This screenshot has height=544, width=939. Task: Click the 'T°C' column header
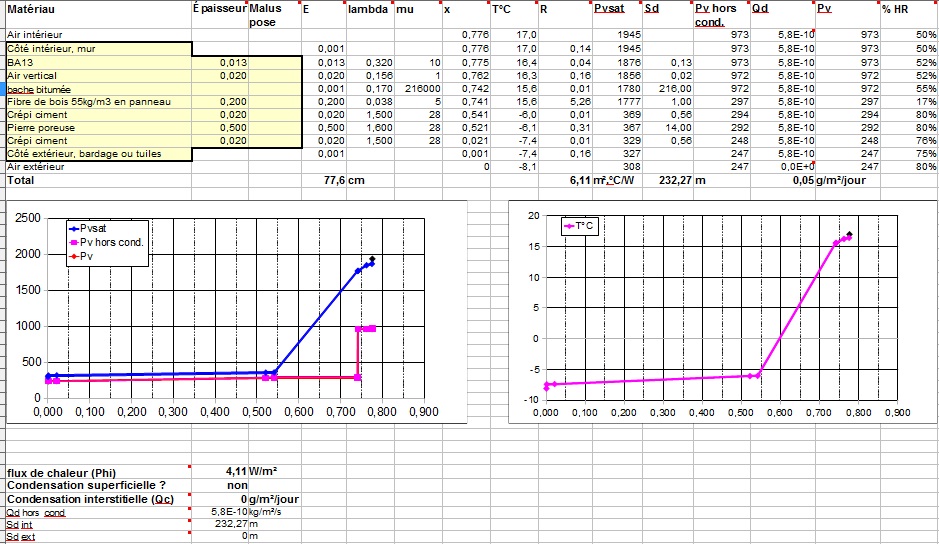[x=514, y=16]
